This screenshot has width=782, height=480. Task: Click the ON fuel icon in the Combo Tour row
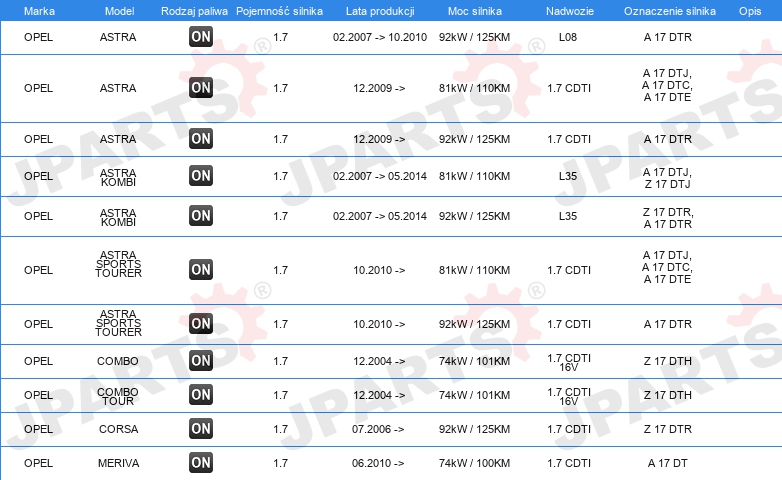coord(201,395)
